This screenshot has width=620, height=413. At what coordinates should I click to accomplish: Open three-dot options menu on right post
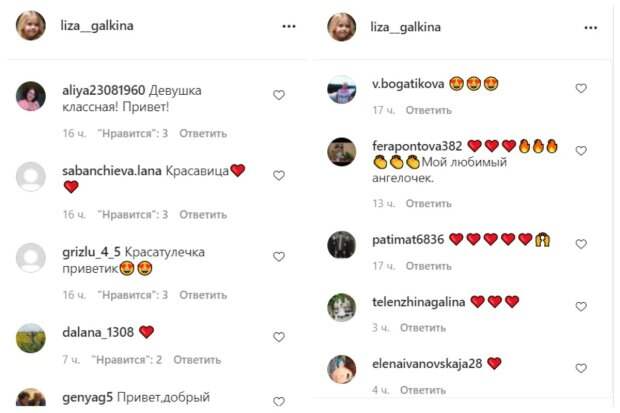[591, 28]
